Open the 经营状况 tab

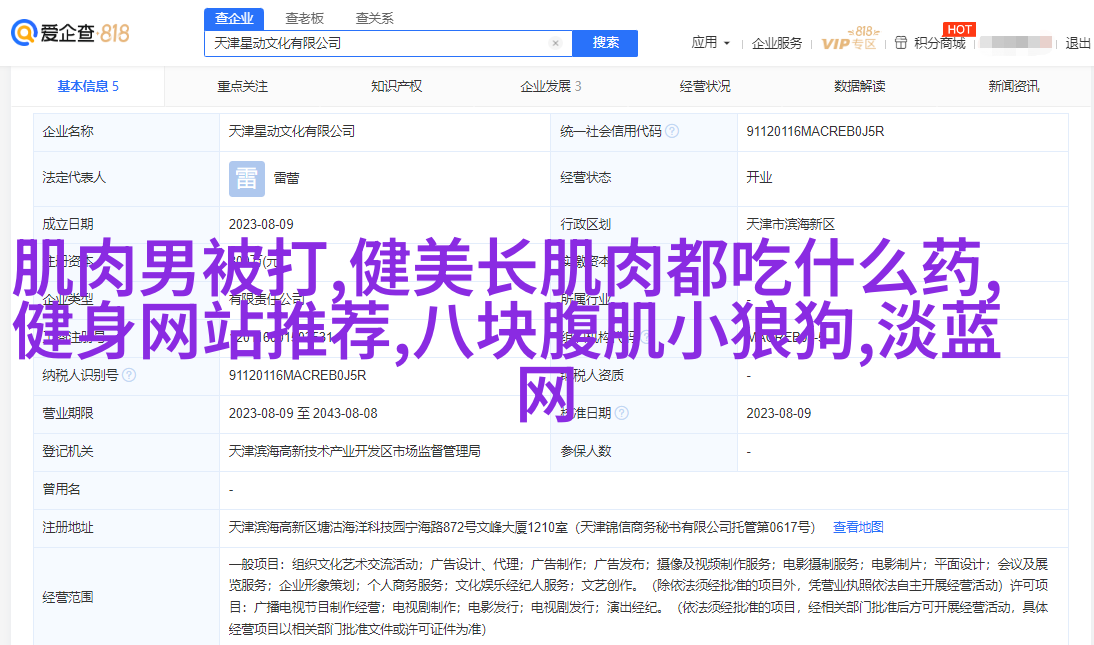pyautogui.click(x=705, y=86)
